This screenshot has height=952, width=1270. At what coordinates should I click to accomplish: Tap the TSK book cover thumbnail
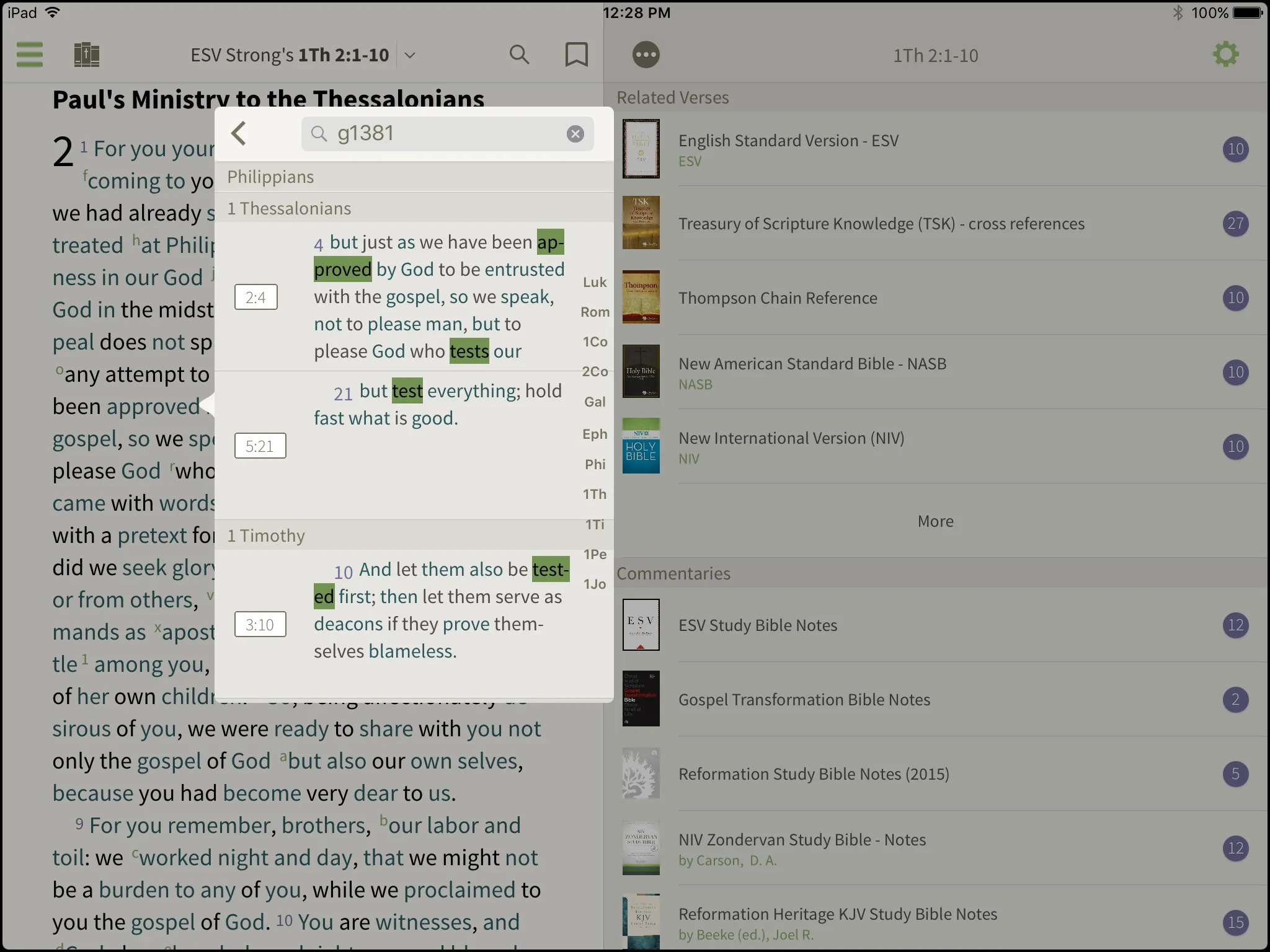click(641, 223)
